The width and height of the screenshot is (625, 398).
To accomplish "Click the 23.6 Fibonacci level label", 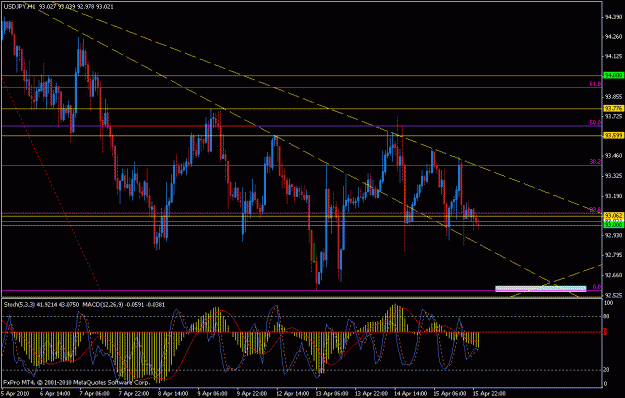I will tap(595, 210).
